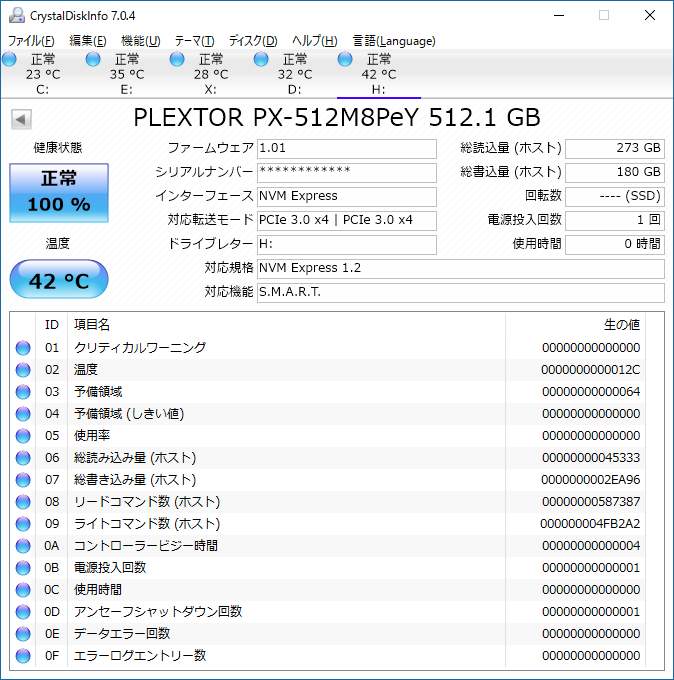Click the ファームウェア field showing 1.01
The height and width of the screenshot is (680, 674).
[x=347, y=148]
